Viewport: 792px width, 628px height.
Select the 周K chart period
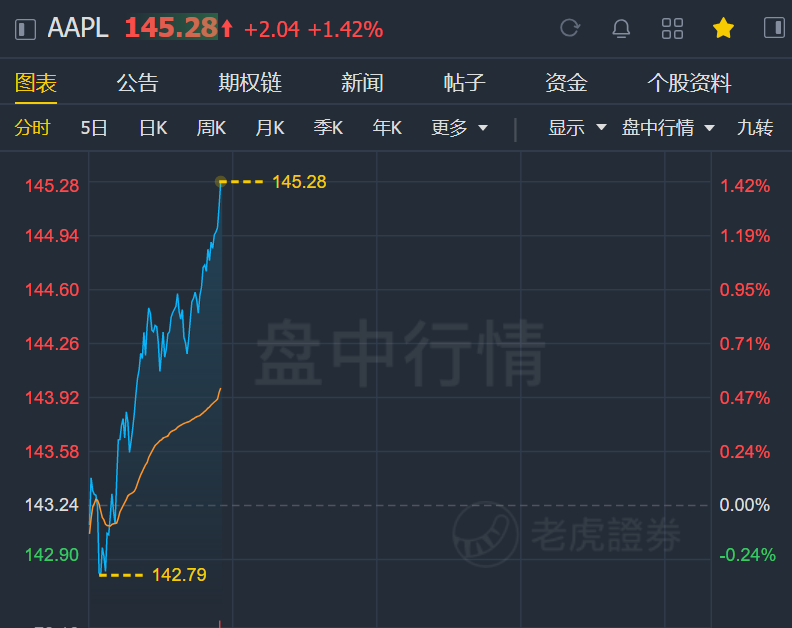tap(211, 128)
